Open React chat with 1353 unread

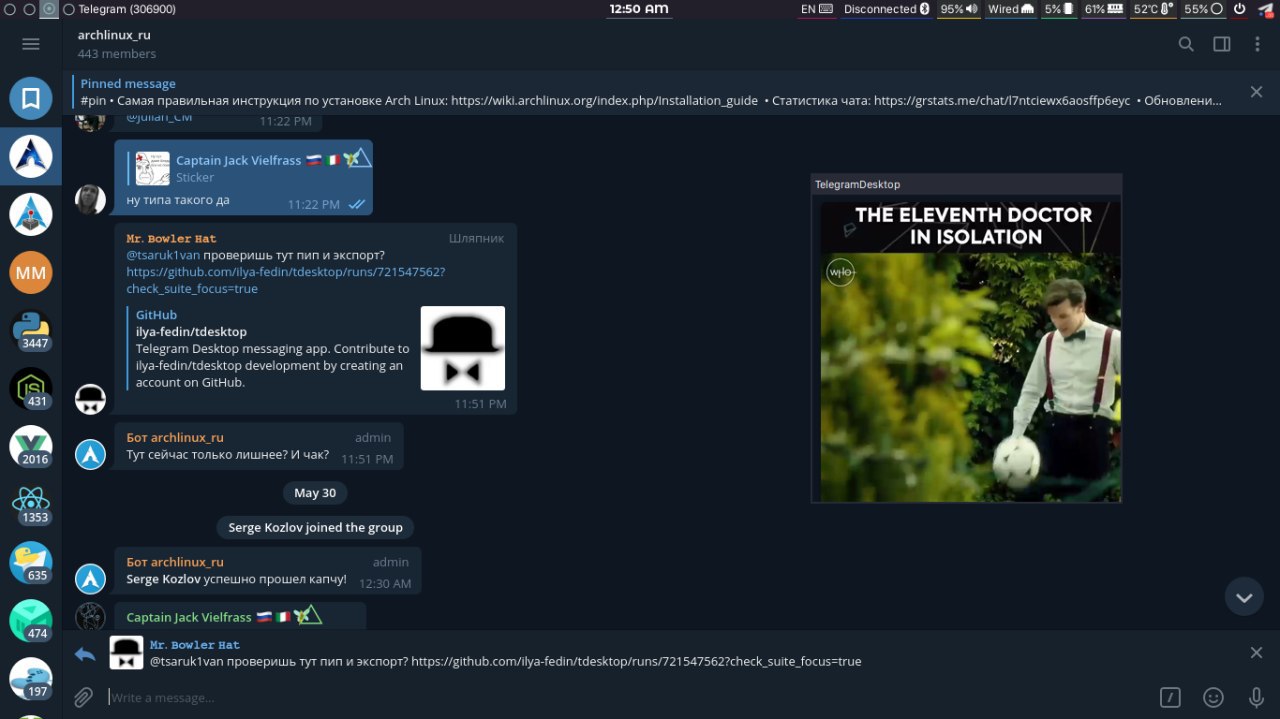point(31,504)
